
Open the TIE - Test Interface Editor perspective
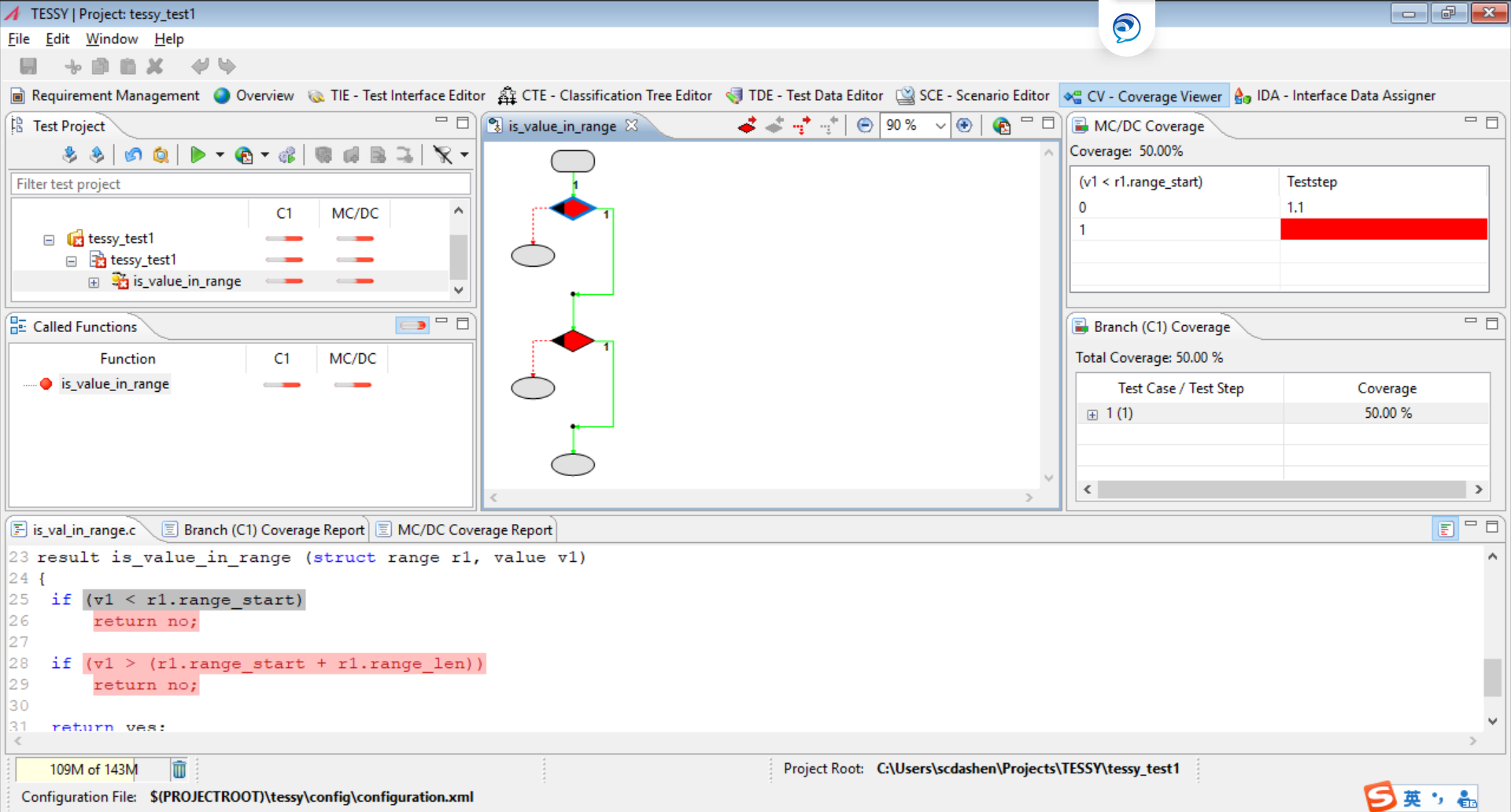(x=397, y=95)
